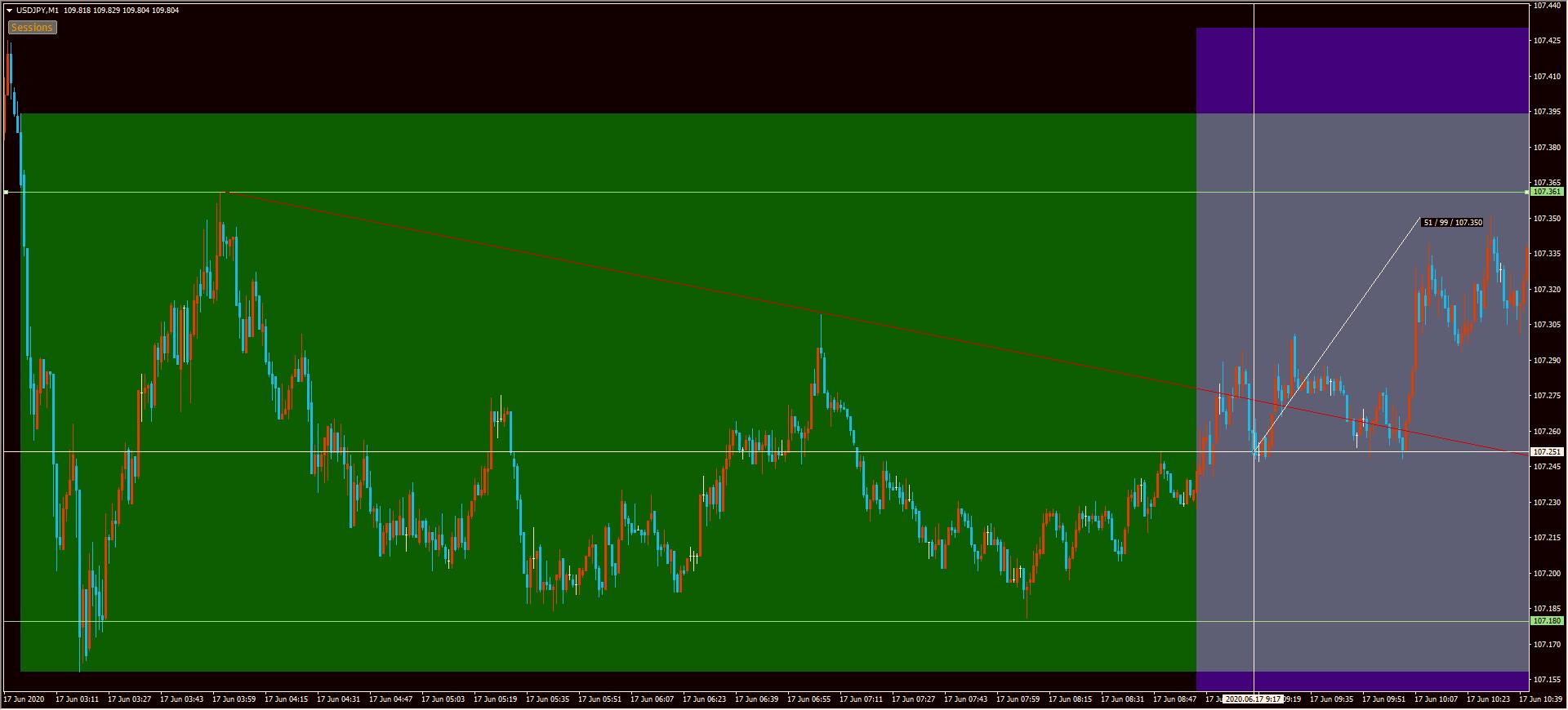1568x710 pixels.
Task: Click the Sessions button
Action: point(32,28)
